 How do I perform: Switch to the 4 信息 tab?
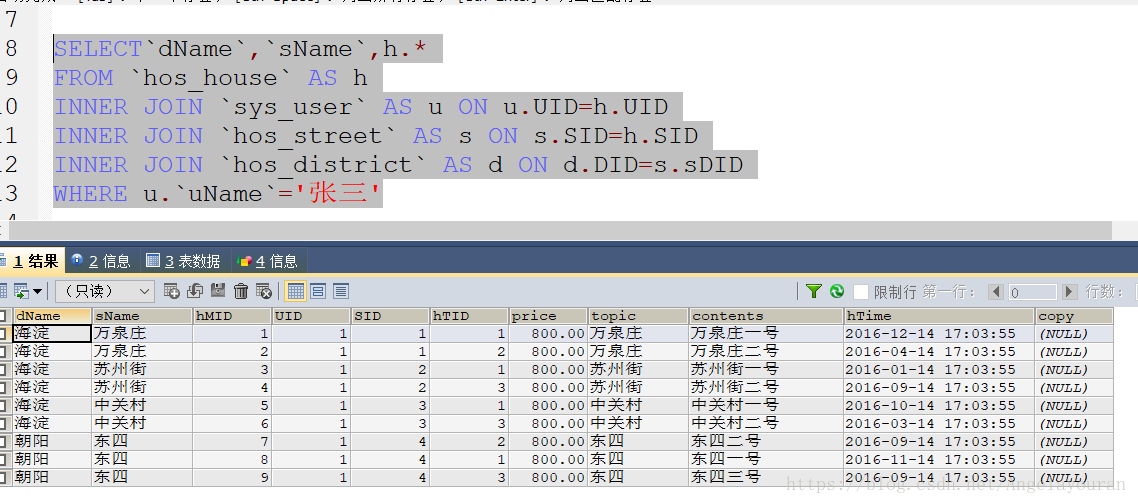268,261
